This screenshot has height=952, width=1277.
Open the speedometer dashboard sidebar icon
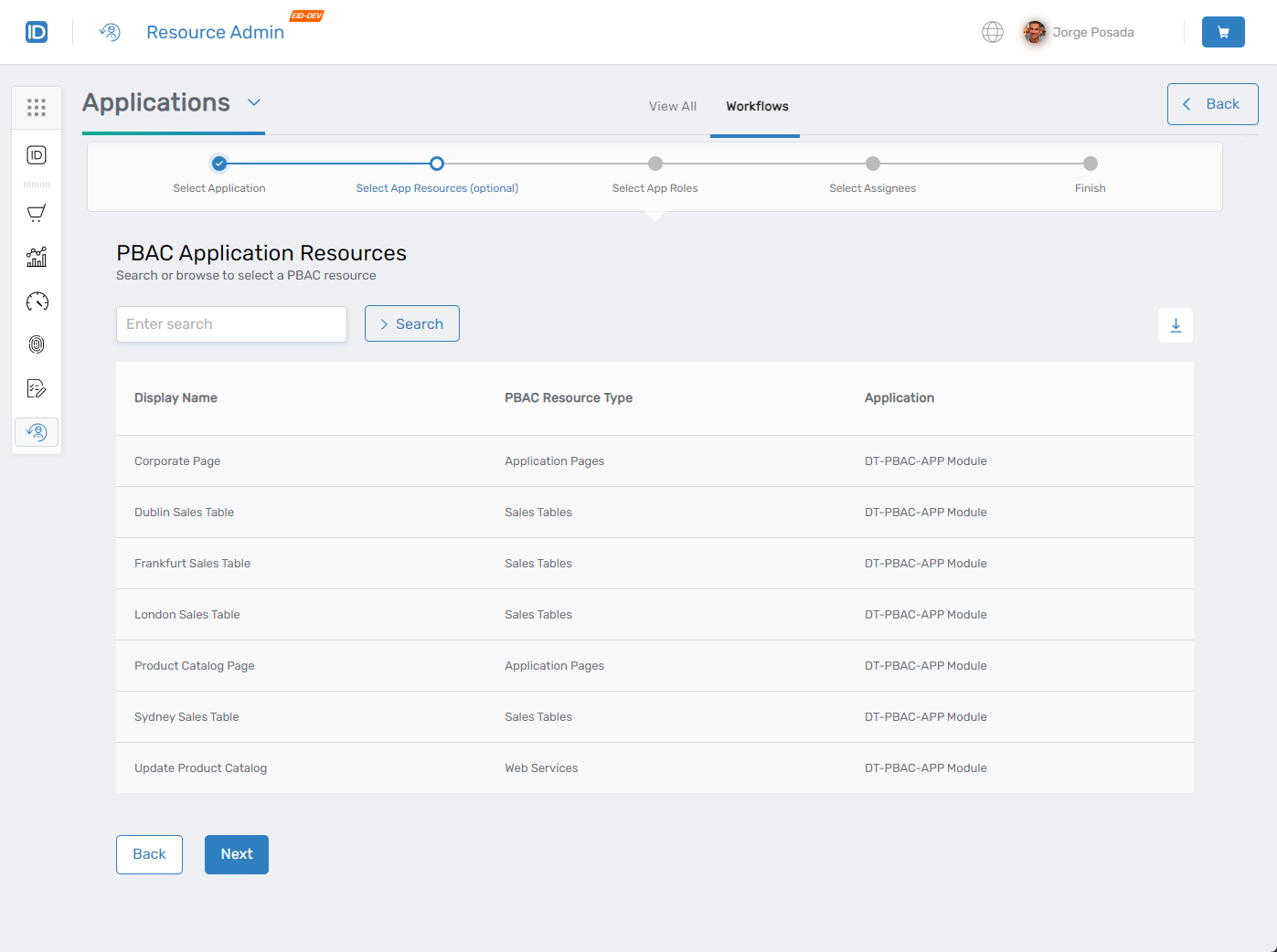point(37,301)
